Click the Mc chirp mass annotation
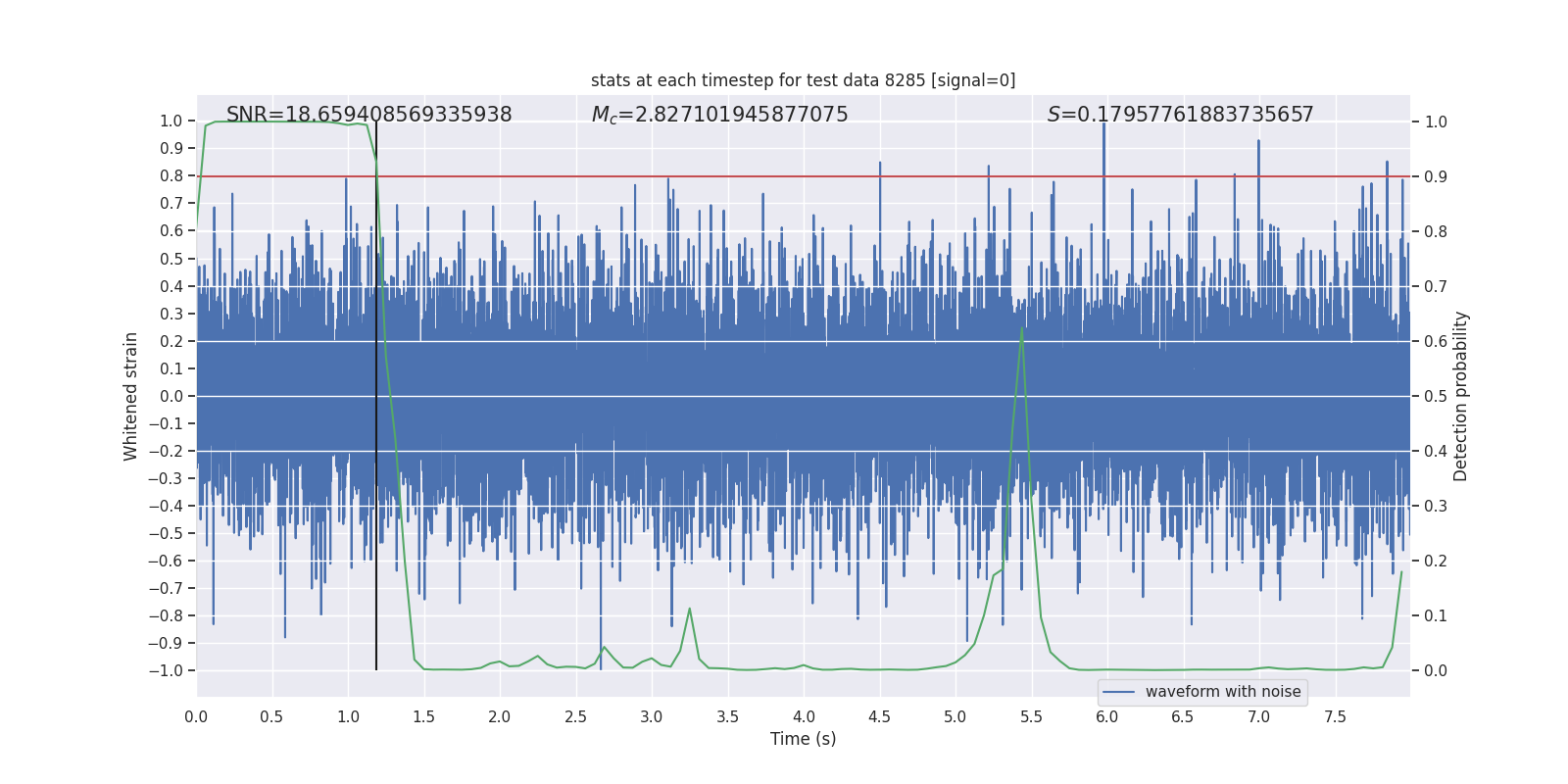Viewport: 1568px width, 784px height. (x=719, y=115)
